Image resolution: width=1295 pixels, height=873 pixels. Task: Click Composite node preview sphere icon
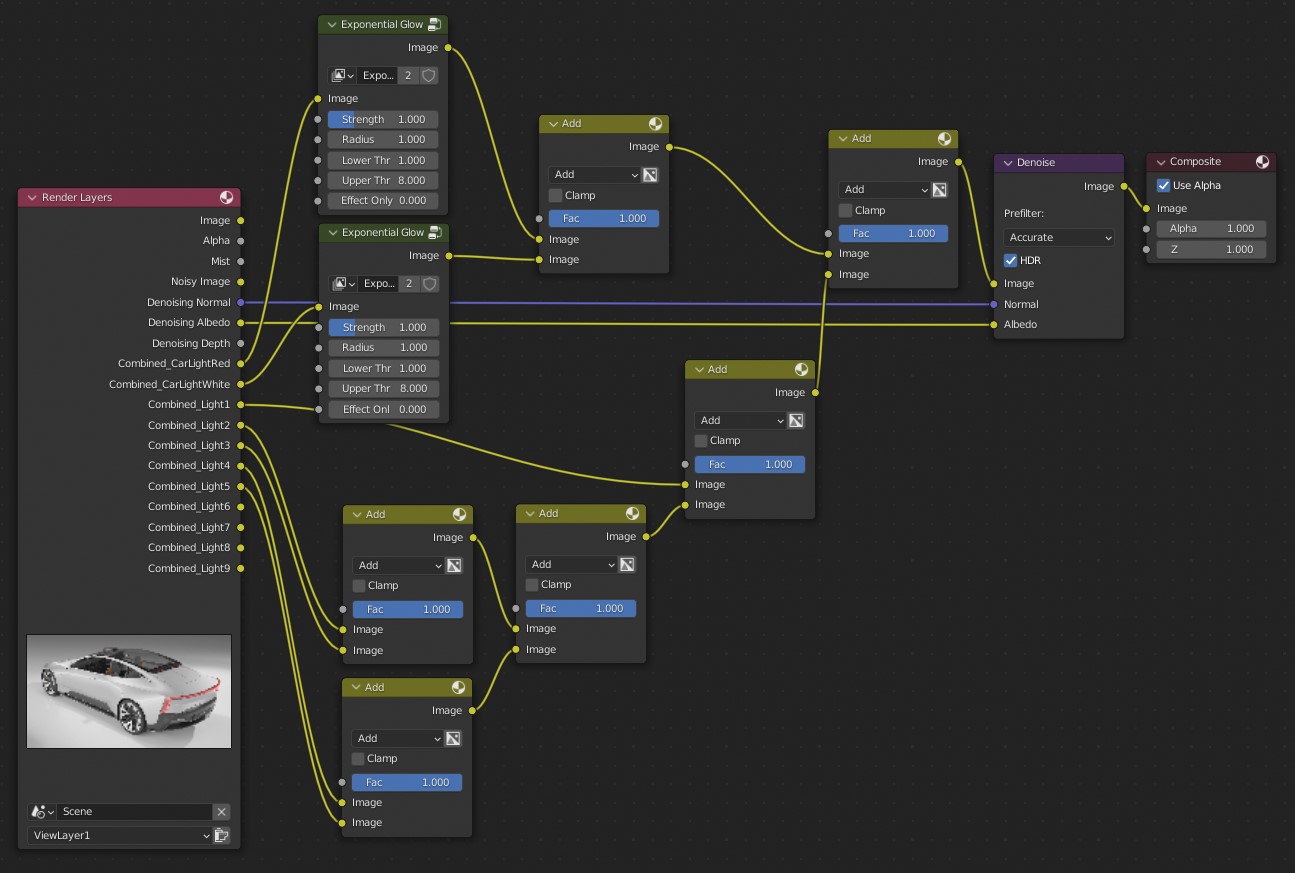(1262, 161)
